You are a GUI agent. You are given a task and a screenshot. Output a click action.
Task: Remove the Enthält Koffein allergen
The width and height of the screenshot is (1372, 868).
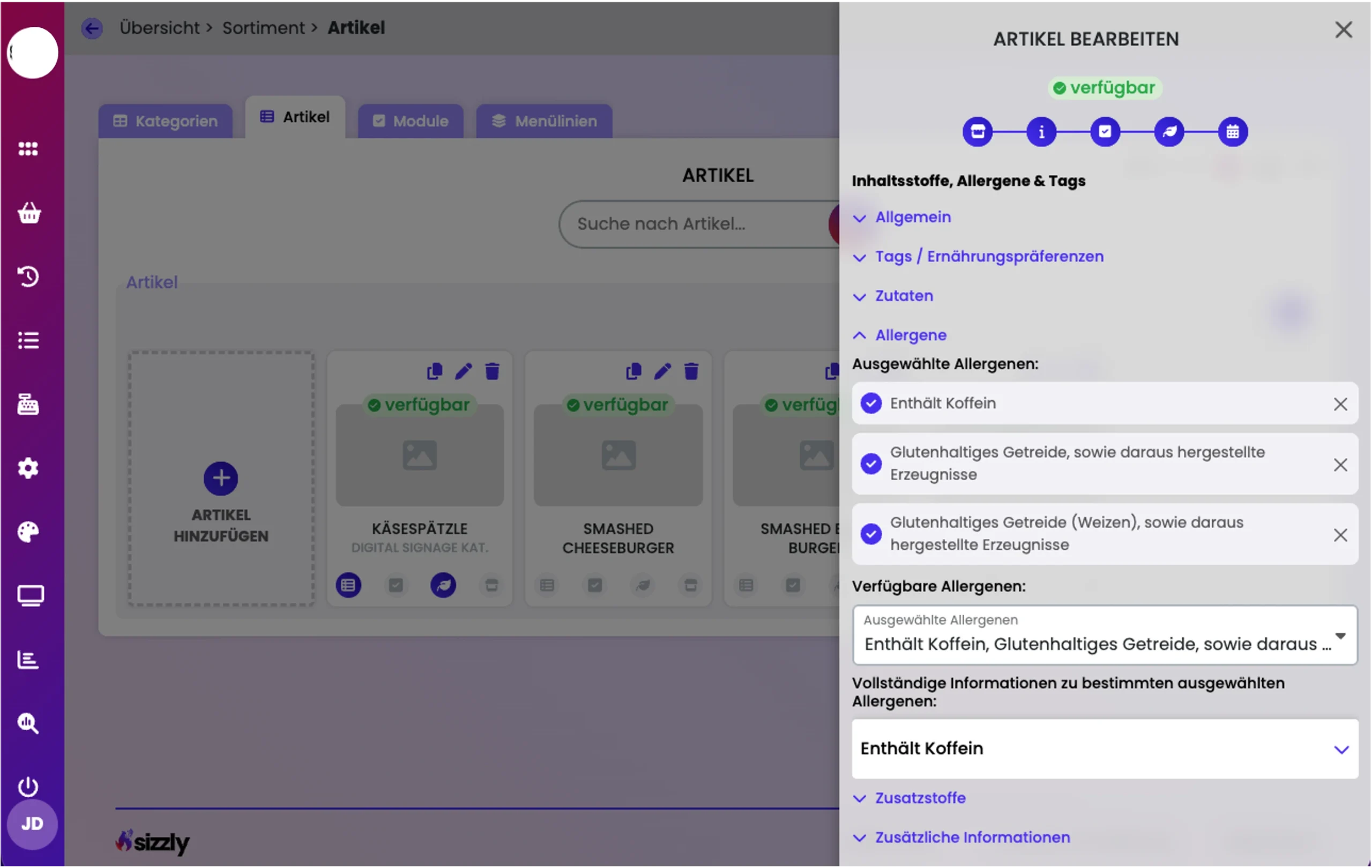point(1341,405)
